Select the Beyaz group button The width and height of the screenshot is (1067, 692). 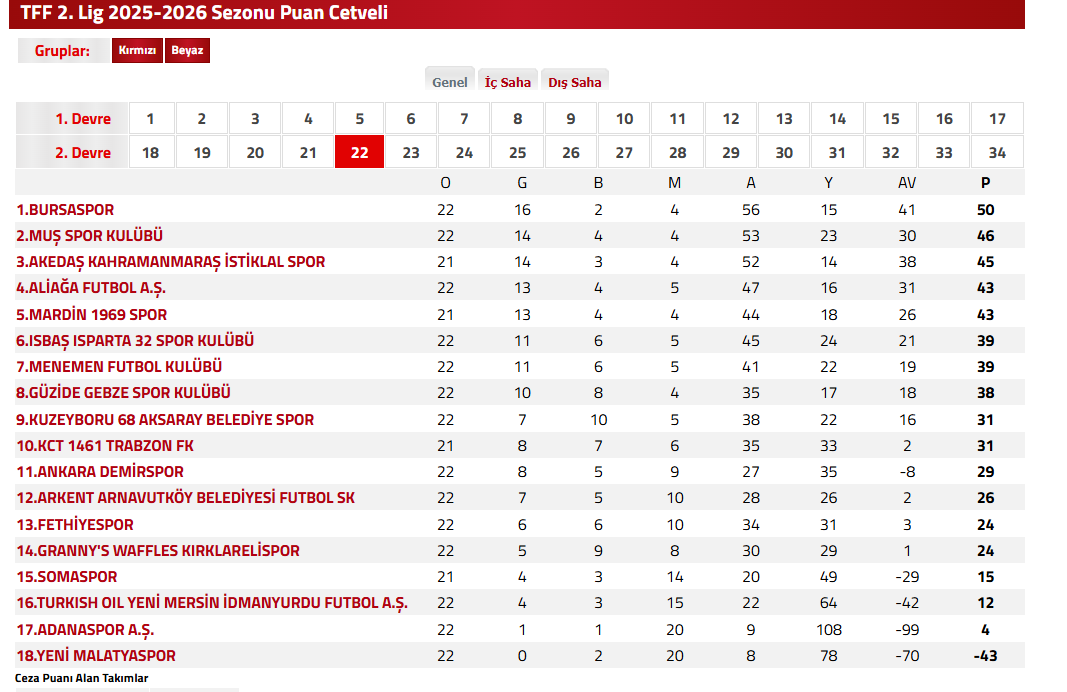[187, 51]
